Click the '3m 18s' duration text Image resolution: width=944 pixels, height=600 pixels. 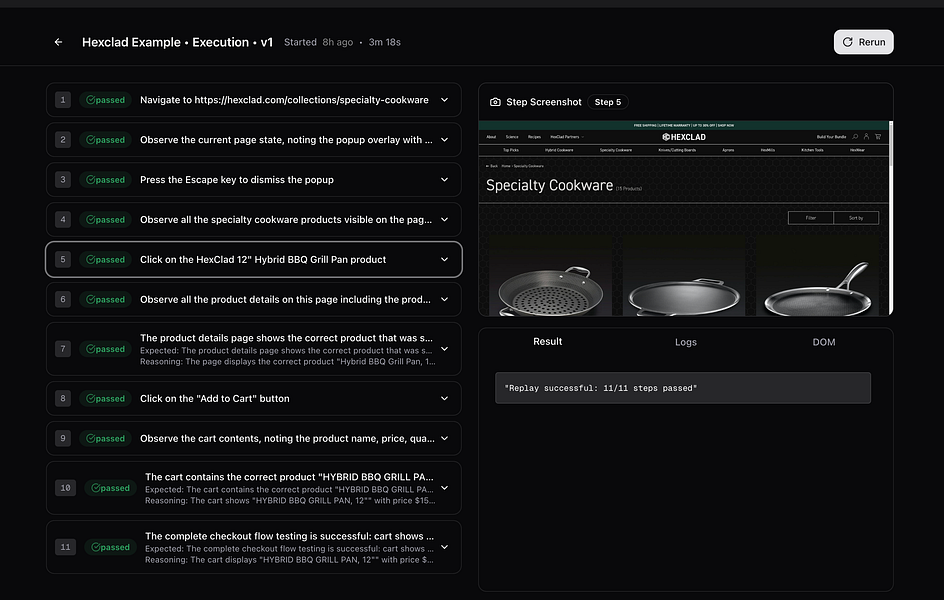coord(385,42)
